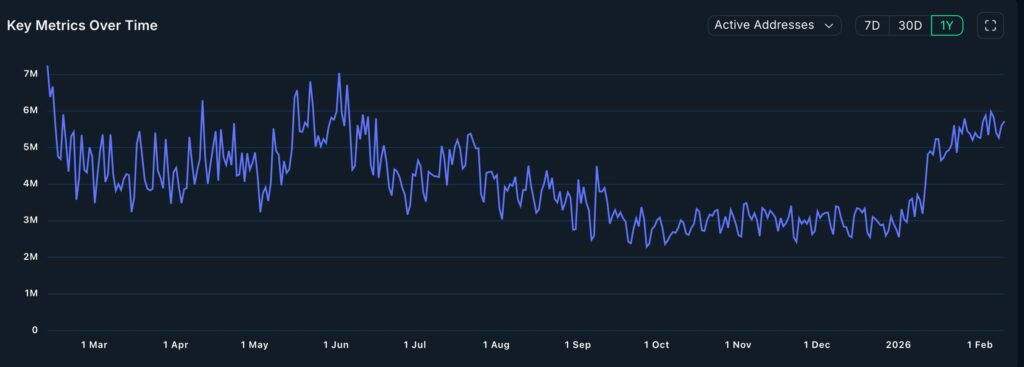Image resolution: width=1024 pixels, height=367 pixels.
Task: Click the 0 y-axis label
Action: point(35,330)
